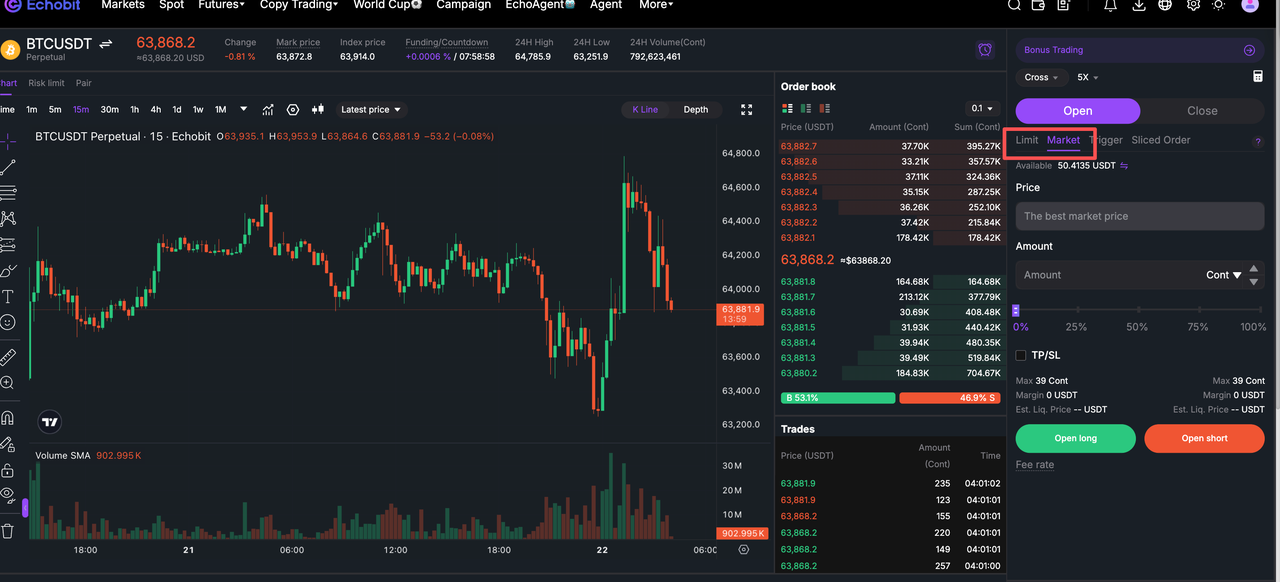1280x582 pixels.
Task: Select the Sliced Order tab
Action: (1161, 140)
